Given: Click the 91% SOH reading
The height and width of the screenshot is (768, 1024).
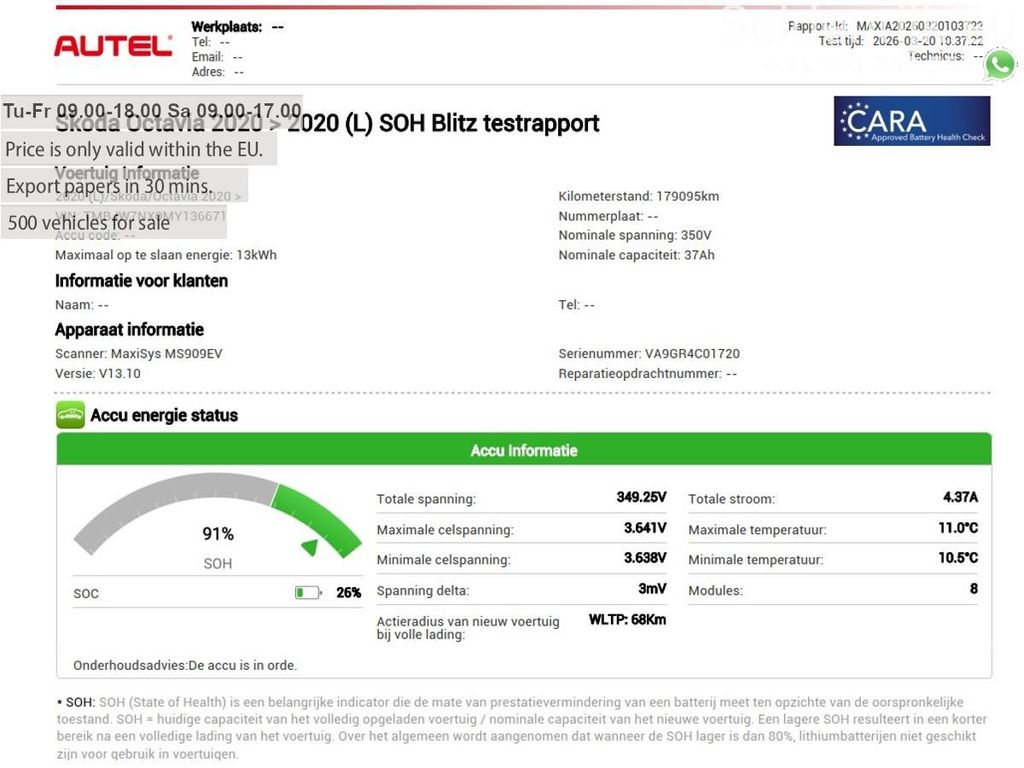Looking at the screenshot, I should [x=218, y=534].
